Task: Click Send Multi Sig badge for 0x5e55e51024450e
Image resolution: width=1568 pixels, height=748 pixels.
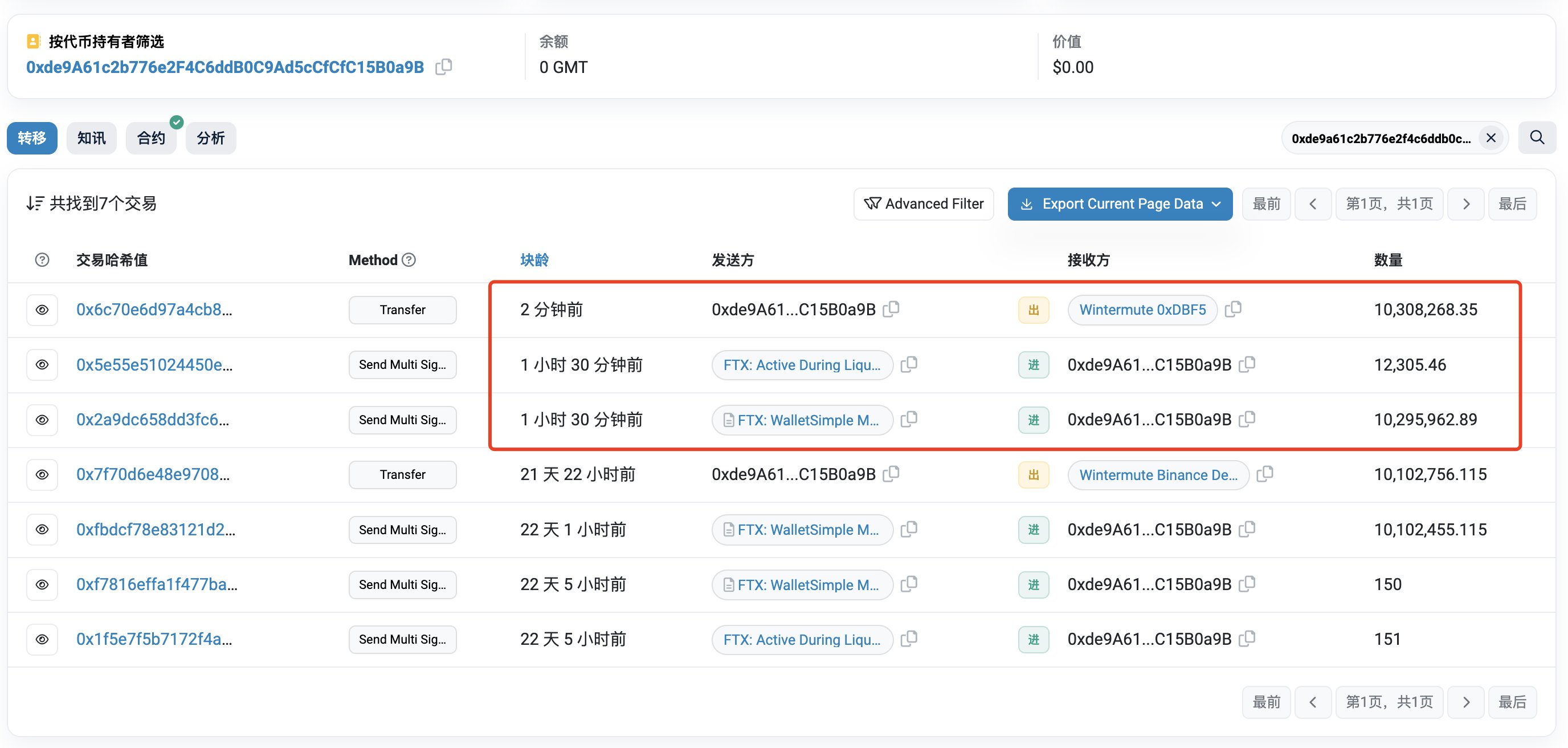Action: pyautogui.click(x=402, y=364)
